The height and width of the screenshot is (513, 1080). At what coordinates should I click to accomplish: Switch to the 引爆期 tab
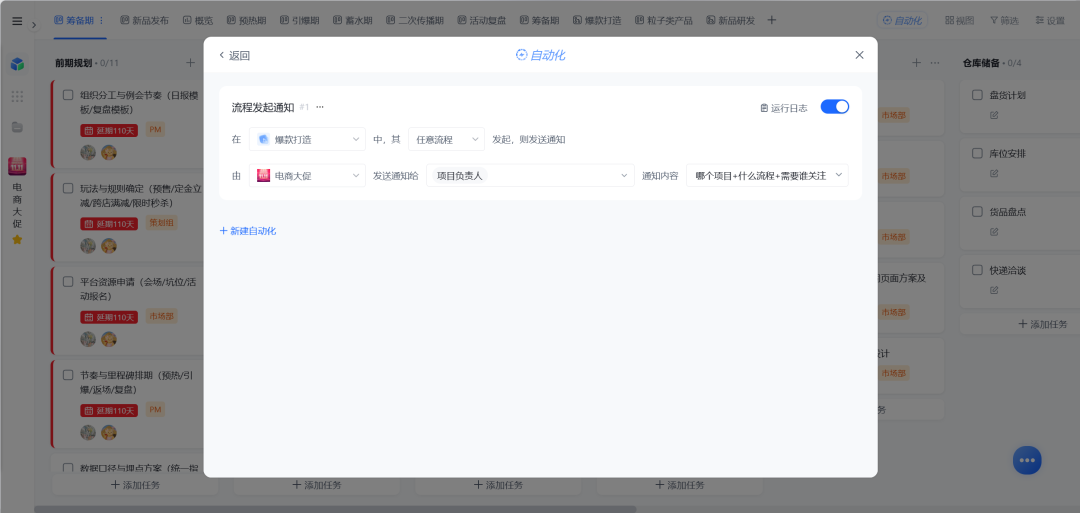(x=300, y=21)
